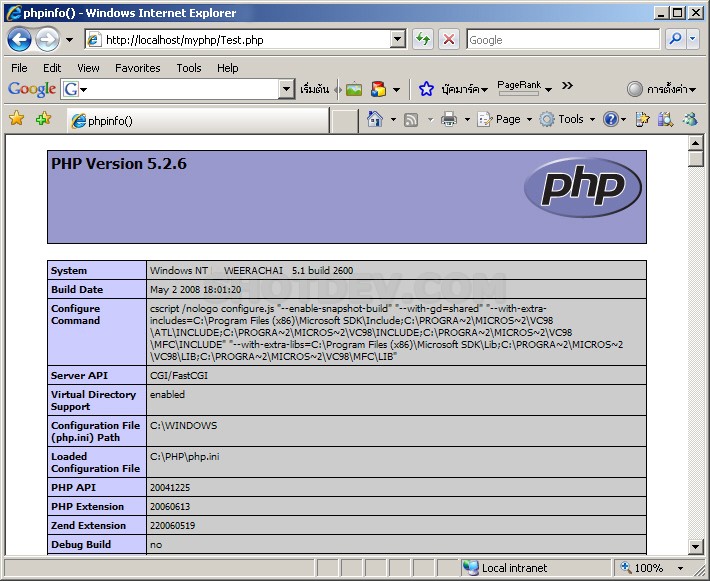Viewport: 710px width, 581px height.
Task: Open the View menu
Action: click(88, 68)
